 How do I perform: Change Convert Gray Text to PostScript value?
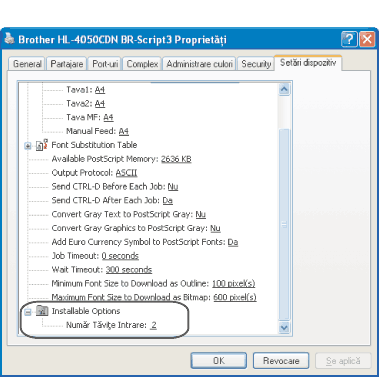coord(200,214)
